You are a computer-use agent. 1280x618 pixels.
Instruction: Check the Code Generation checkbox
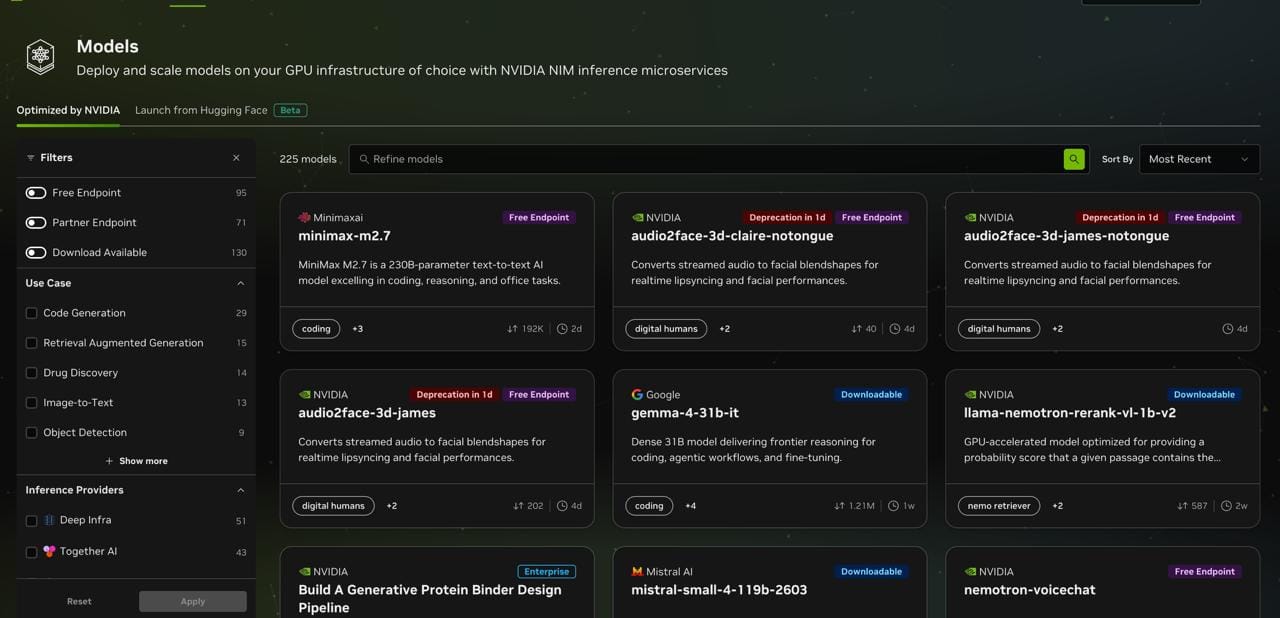(x=31, y=313)
